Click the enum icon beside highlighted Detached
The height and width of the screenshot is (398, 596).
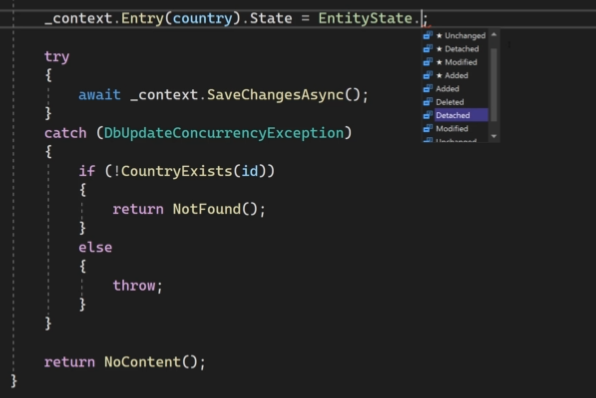428,115
